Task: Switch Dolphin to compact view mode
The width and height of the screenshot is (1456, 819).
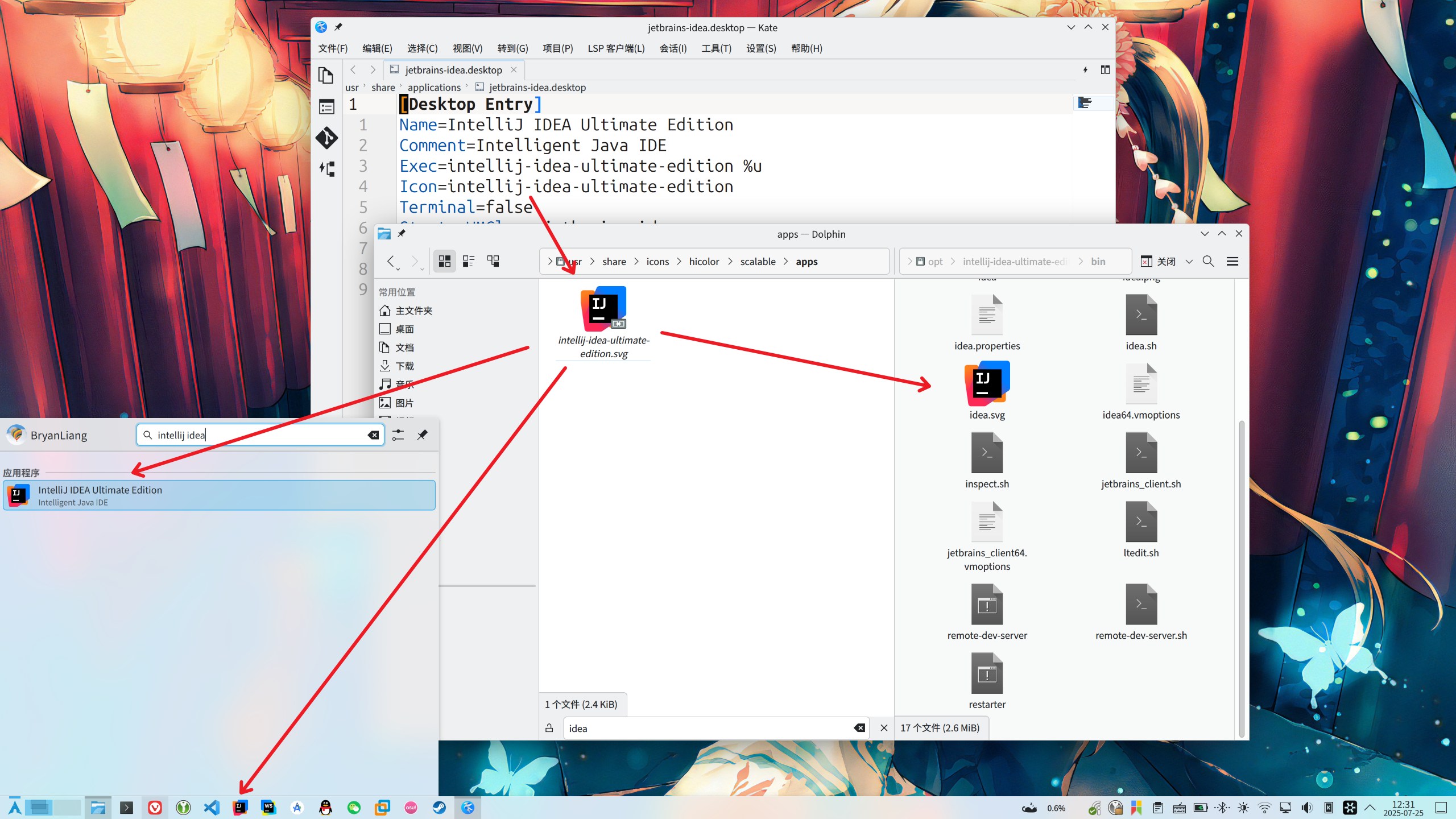Action: (469, 261)
